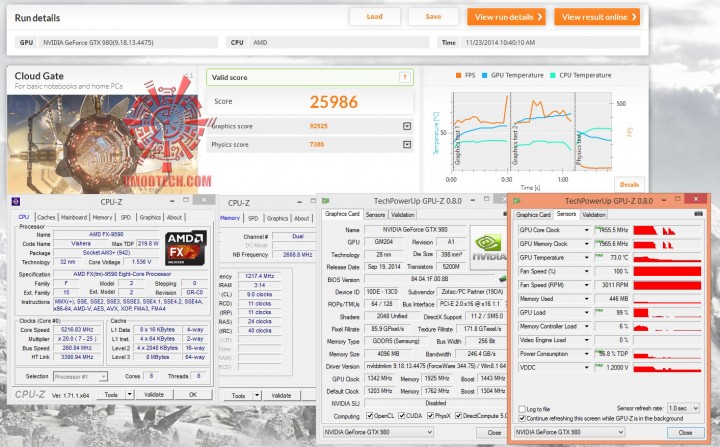Open Graphics tab in front CPU-Z window
The image size is (720, 447).
(150, 217)
